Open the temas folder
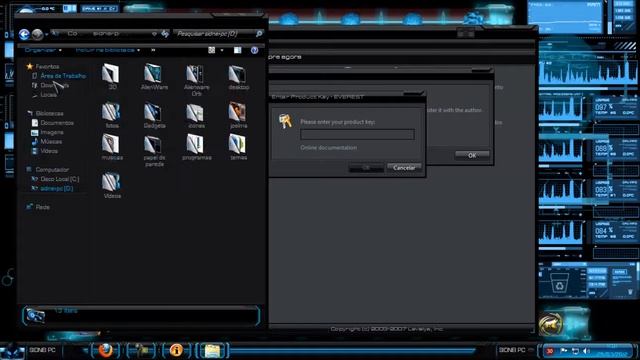 [x=238, y=147]
